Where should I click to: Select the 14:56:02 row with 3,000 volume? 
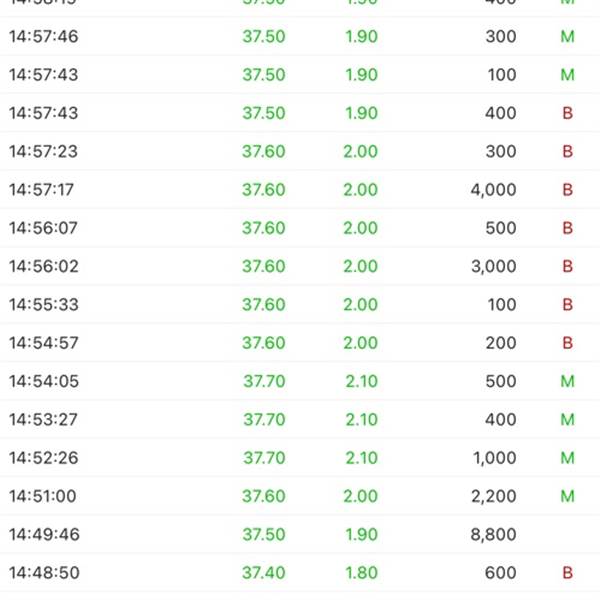300,266
